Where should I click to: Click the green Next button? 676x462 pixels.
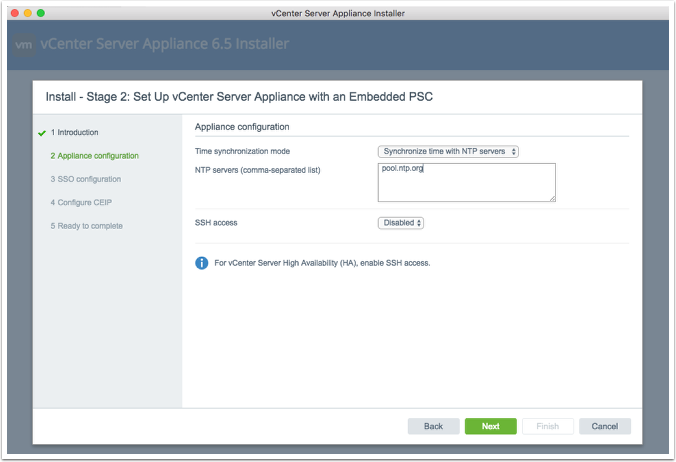(490, 426)
